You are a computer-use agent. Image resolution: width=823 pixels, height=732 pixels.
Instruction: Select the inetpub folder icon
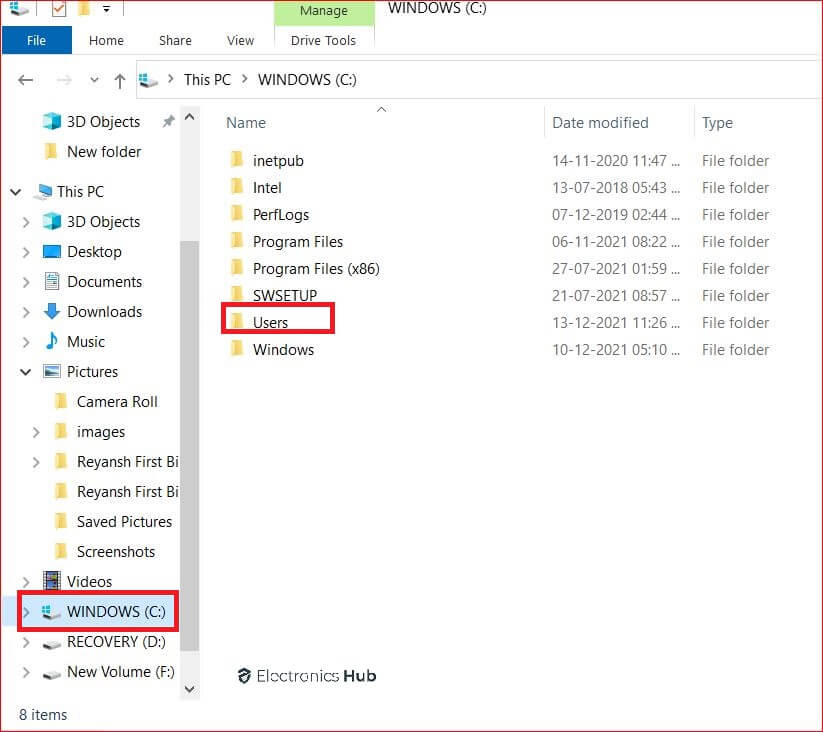point(237,159)
